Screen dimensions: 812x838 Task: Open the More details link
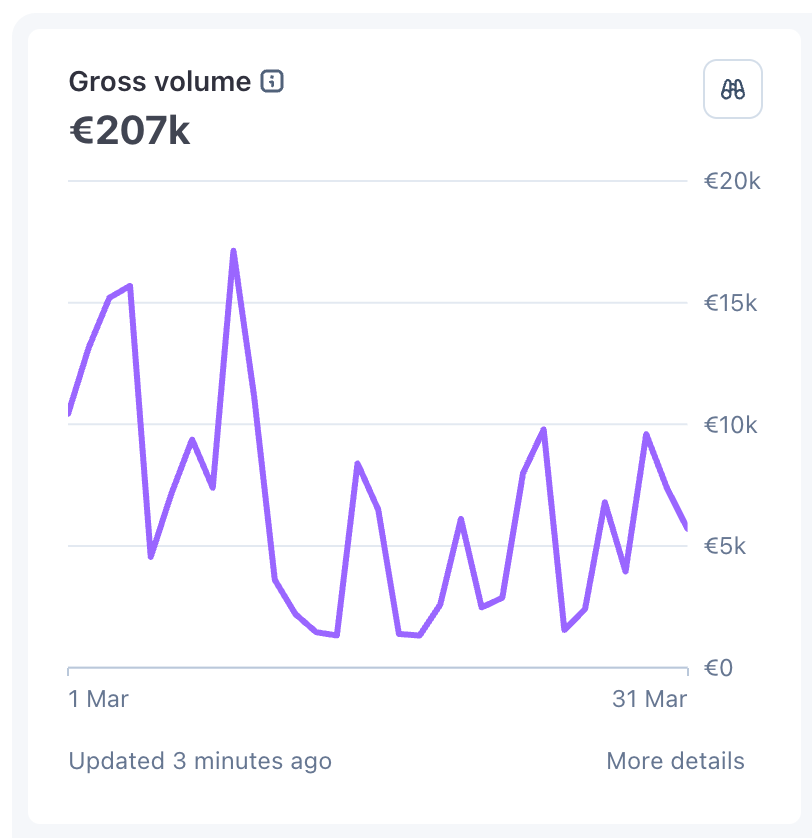click(675, 761)
